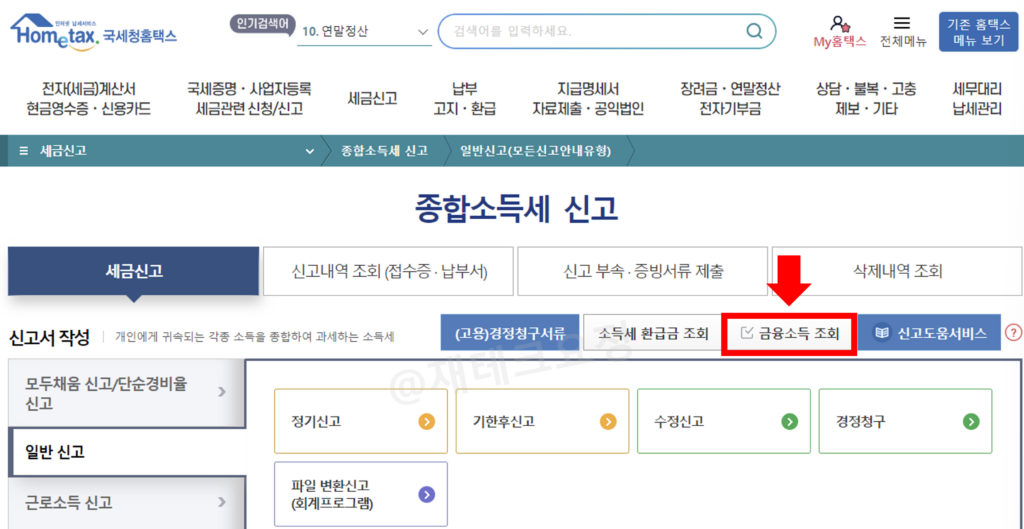Open the 세금신고 top menu
1024x529 pixels.
pos(372,99)
